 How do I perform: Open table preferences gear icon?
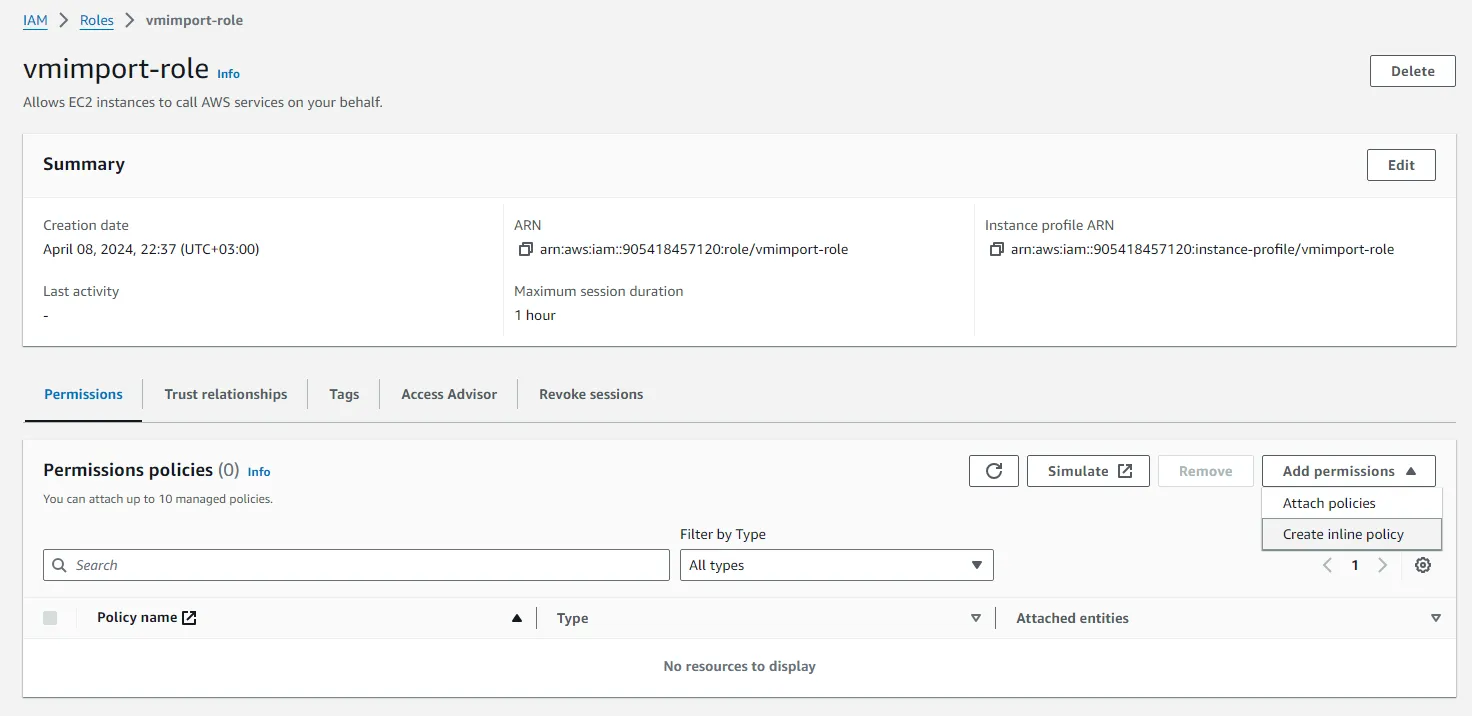coord(1423,565)
